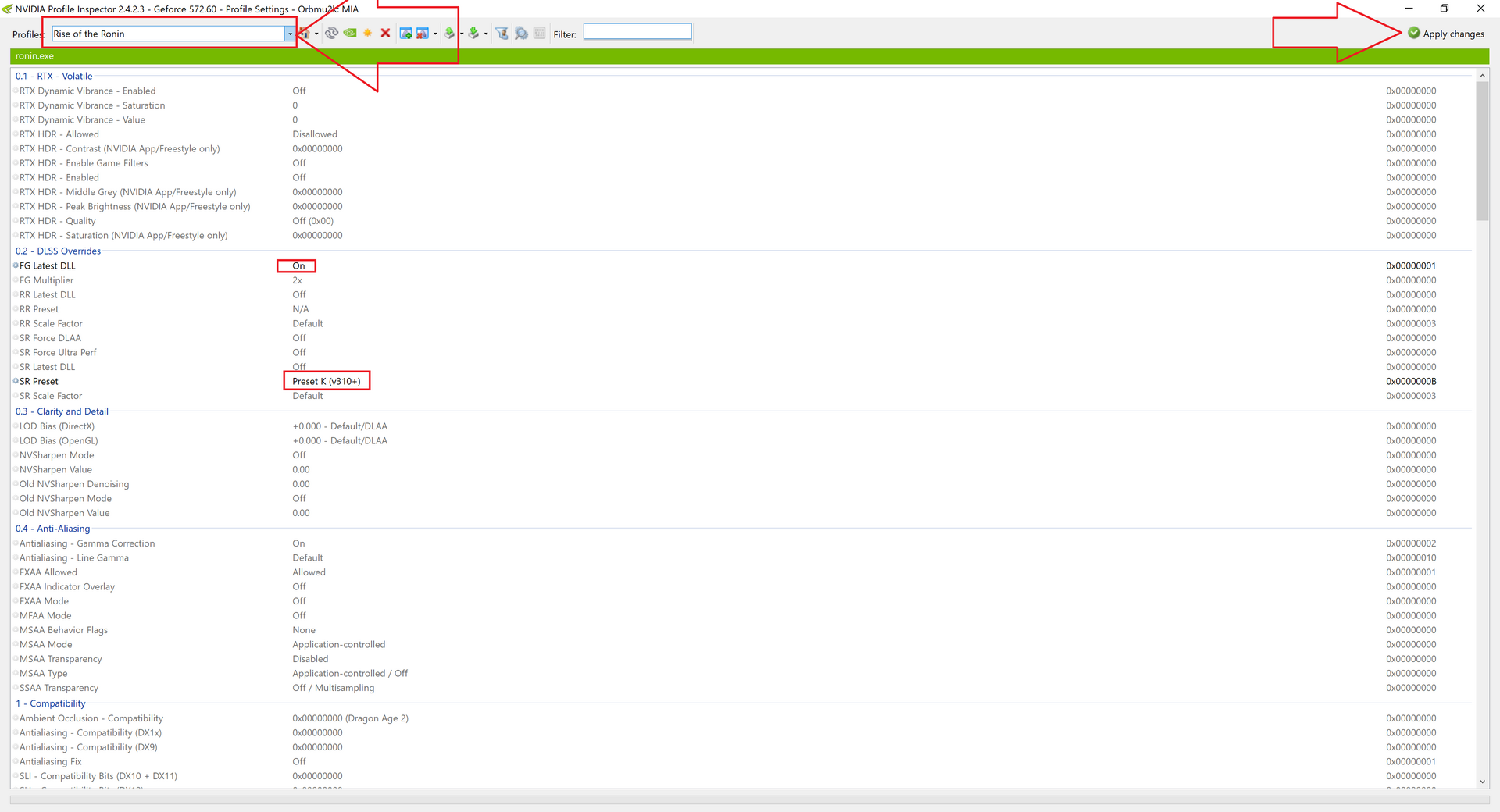This screenshot has width=1500, height=812.
Task: Select the RTX HDR - Allowed row
Action: (742, 134)
